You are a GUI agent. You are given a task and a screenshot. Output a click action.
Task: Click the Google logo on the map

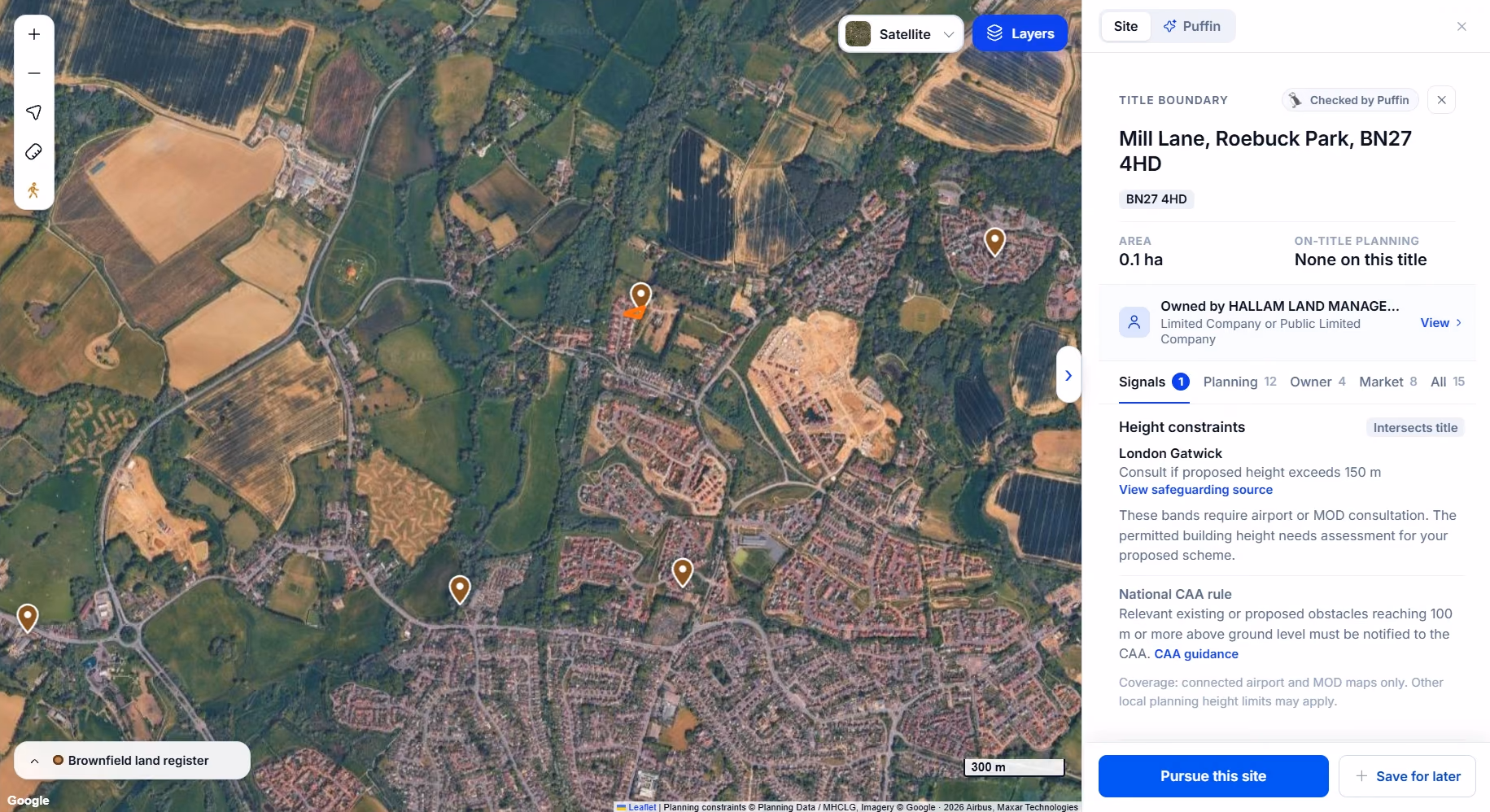pos(28,801)
